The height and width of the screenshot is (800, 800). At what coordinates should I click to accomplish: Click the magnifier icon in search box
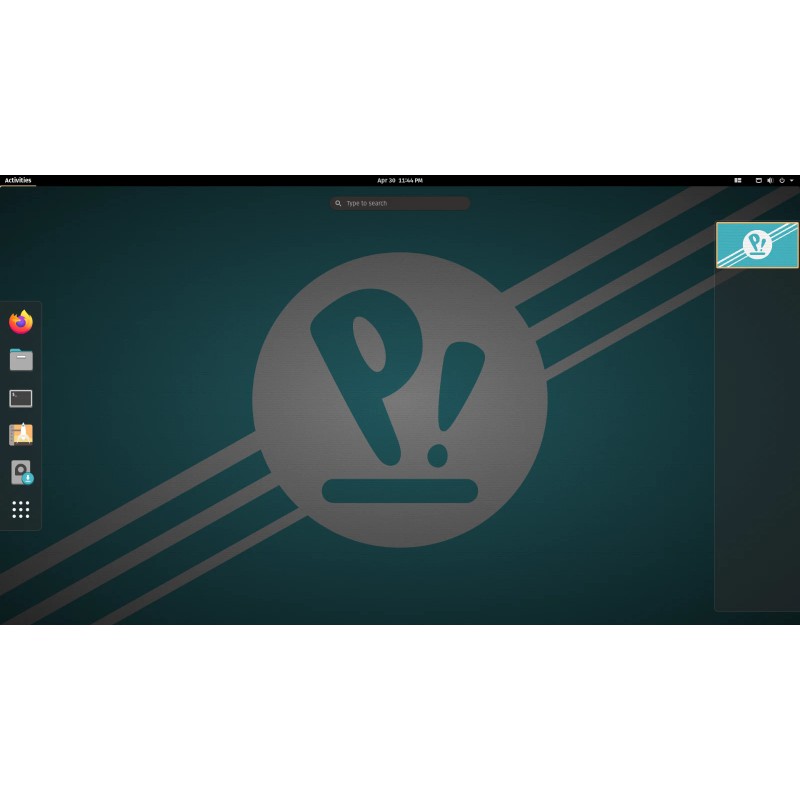tap(339, 203)
